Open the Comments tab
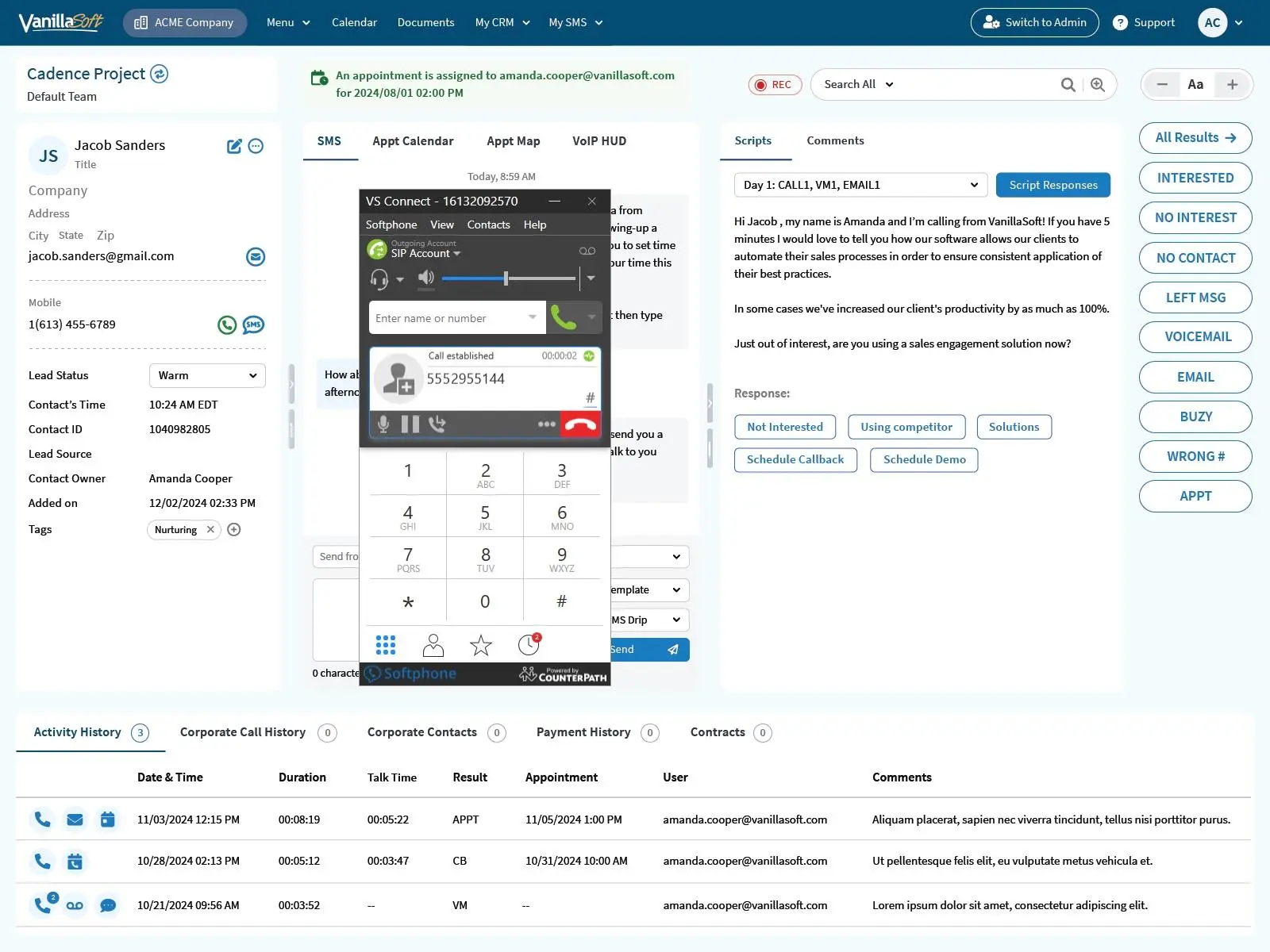Screen dimensions: 1270x952 835,141
